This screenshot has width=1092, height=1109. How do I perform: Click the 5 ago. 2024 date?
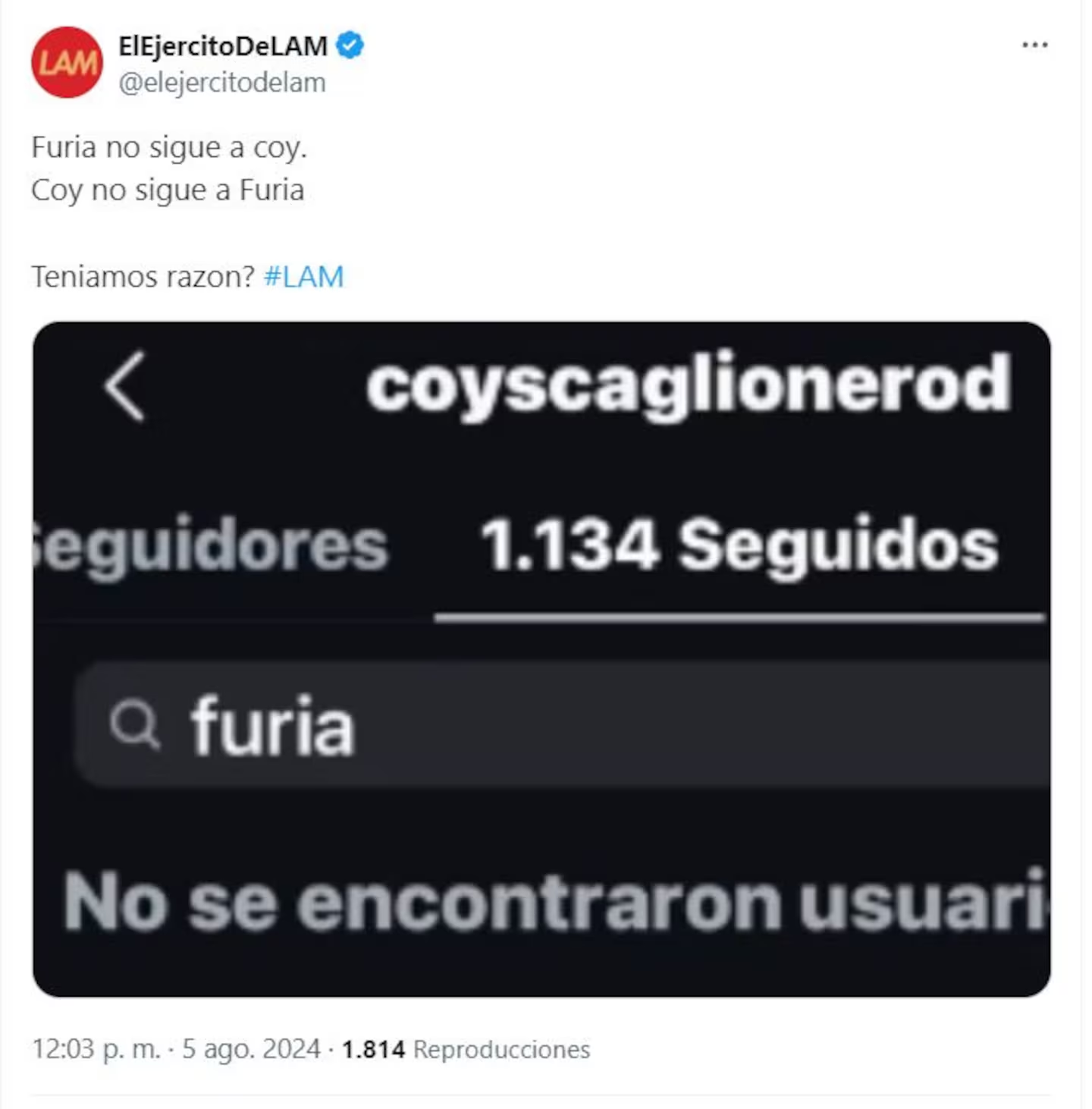click(x=251, y=1049)
